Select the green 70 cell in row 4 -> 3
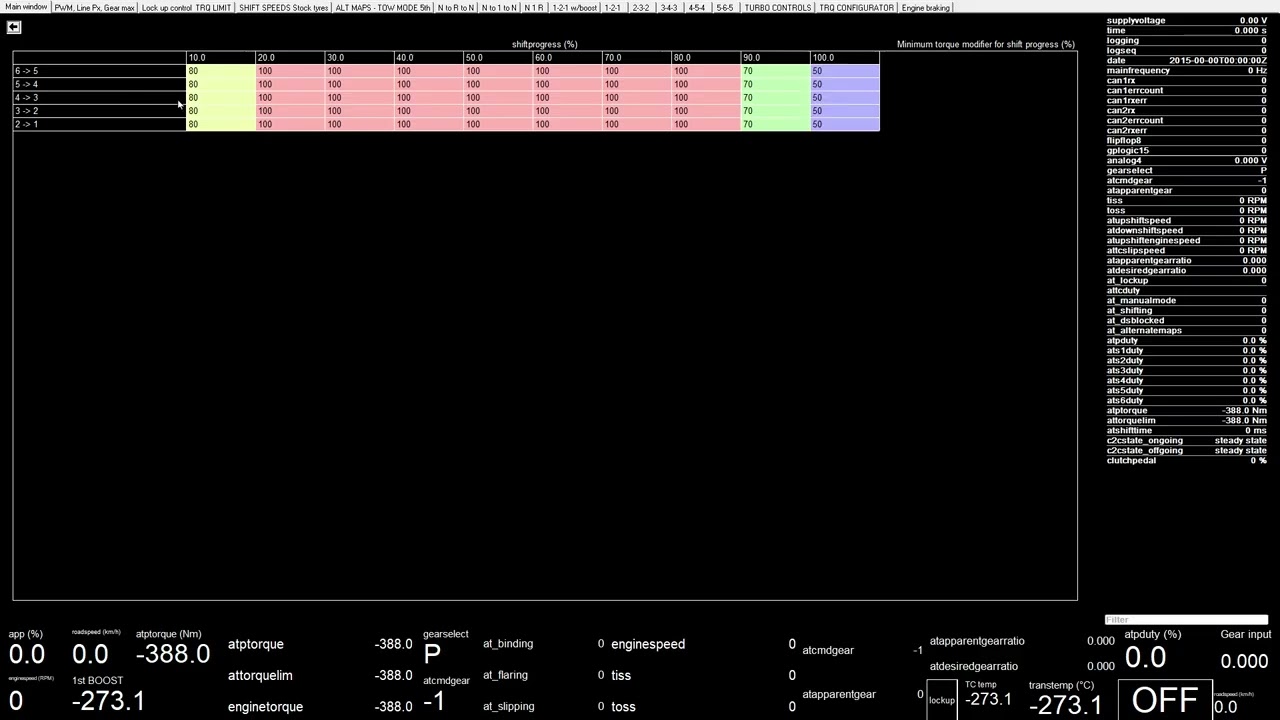This screenshot has width=1280, height=720. (776, 97)
